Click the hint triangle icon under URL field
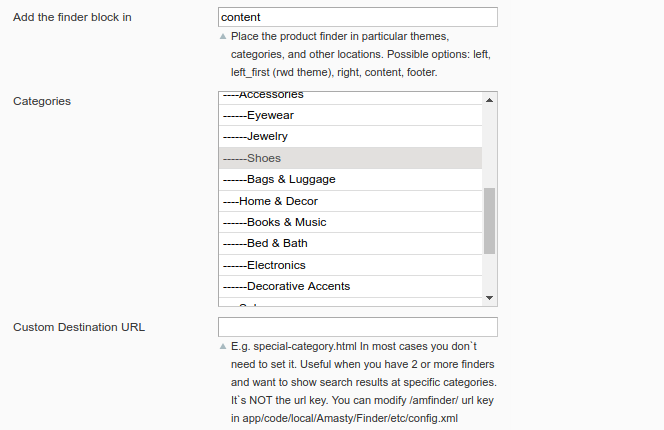The width and height of the screenshot is (664, 430). click(222, 346)
